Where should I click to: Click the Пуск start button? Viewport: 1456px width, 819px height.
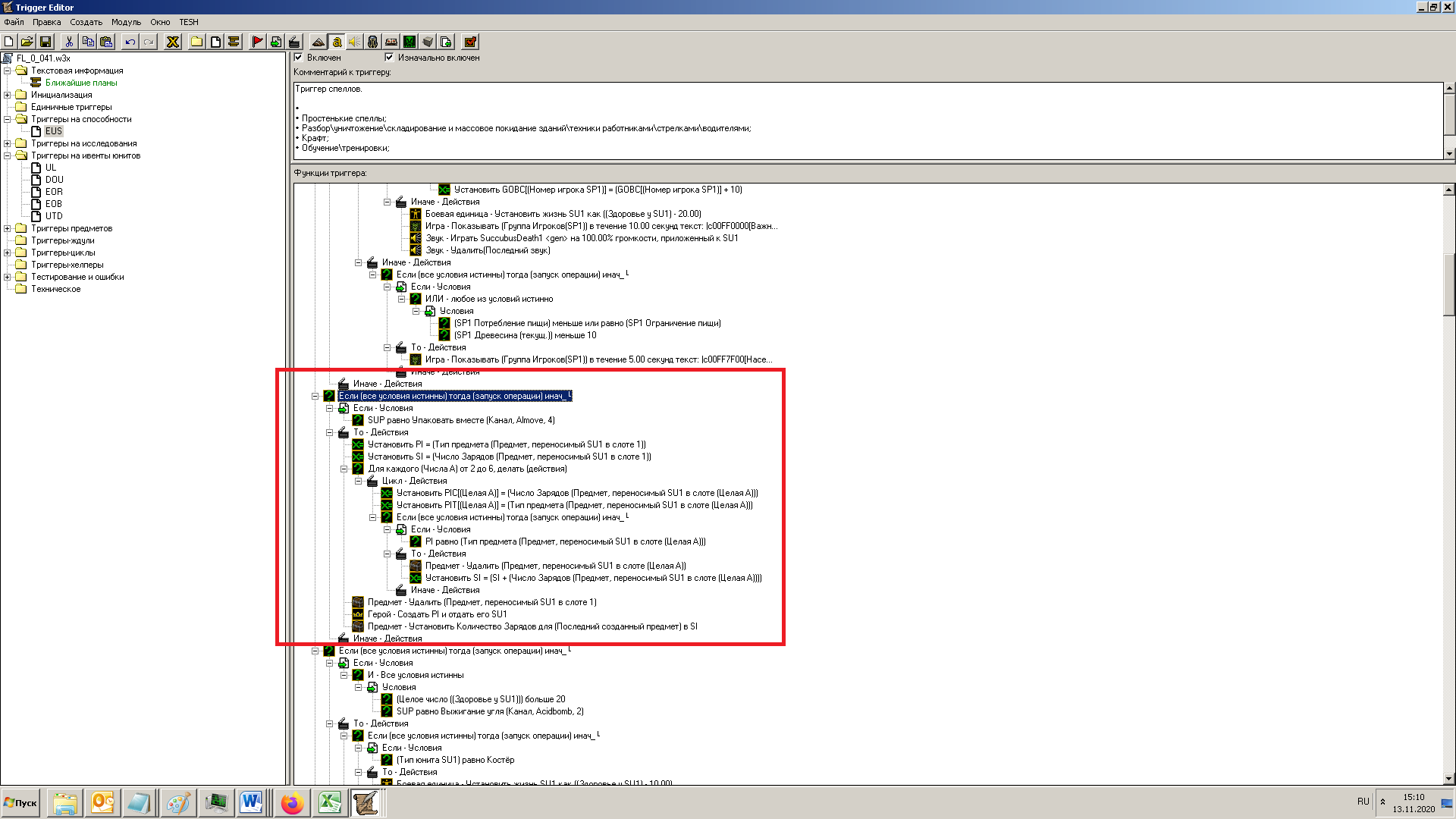tap(21, 803)
